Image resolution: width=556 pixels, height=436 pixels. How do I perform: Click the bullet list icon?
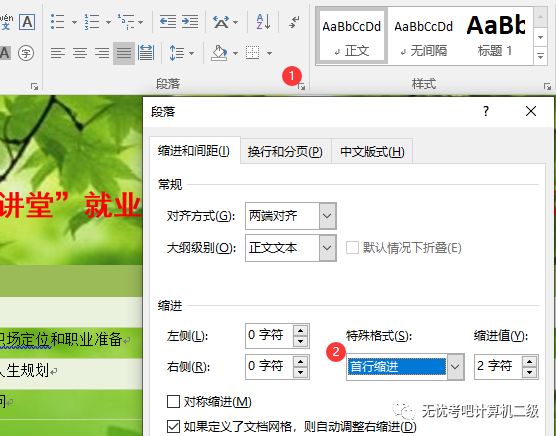[x=57, y=22]
